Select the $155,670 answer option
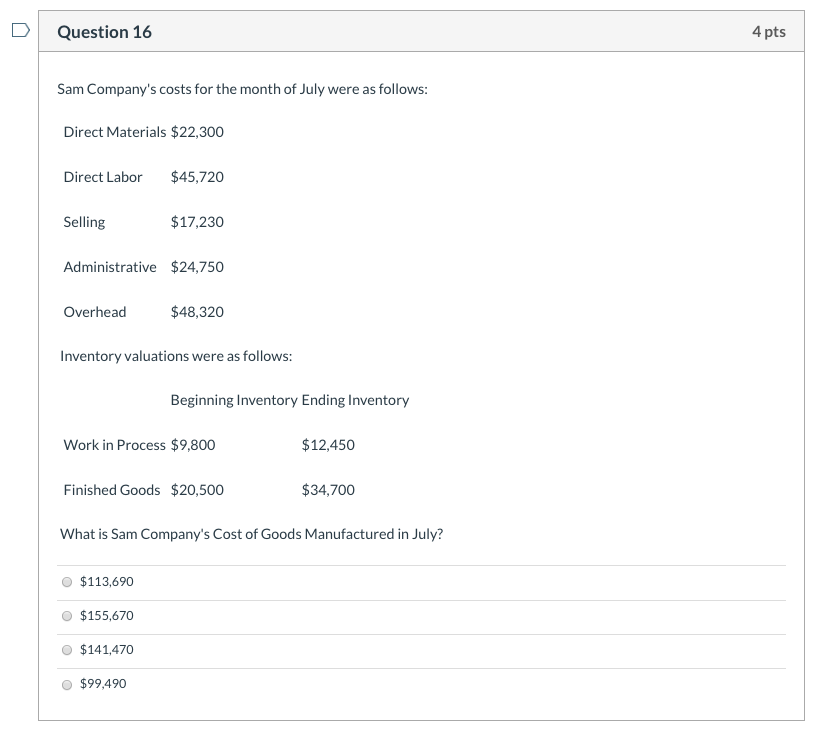This screenshot has height=731, width=818. coord(67,616)
